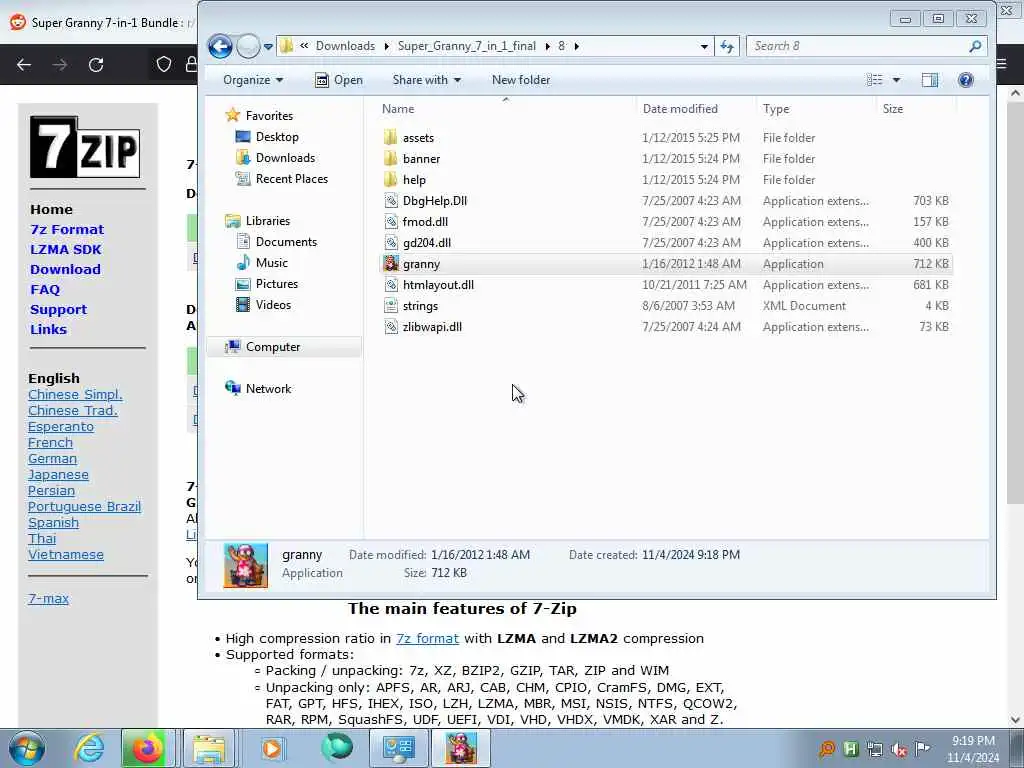Select the htmlayout.dll file icon

click(x=391, y=285)
